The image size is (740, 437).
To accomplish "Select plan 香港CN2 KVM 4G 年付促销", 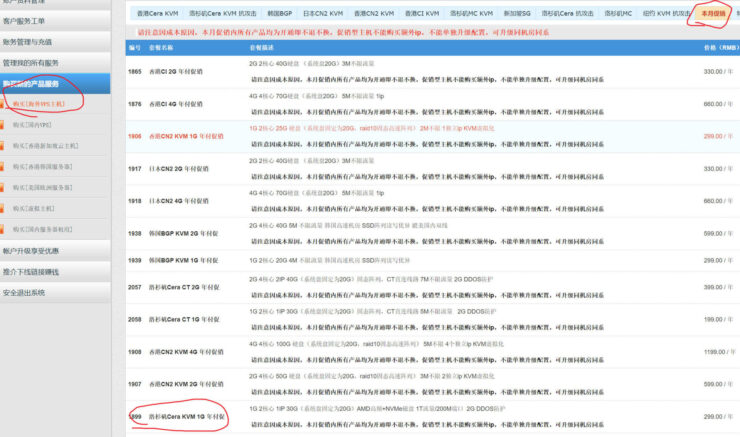I will pos(186,352).
